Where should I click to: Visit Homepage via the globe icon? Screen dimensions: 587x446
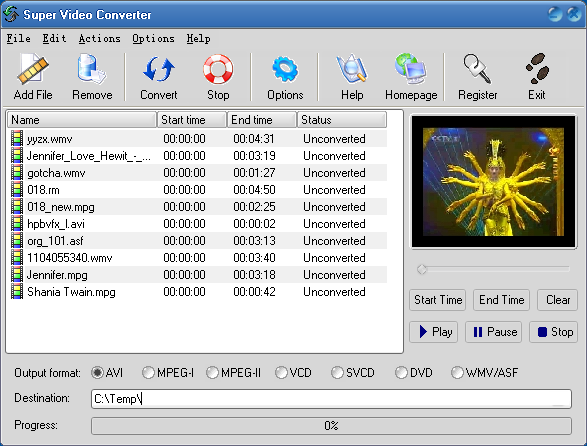(411, 69)
